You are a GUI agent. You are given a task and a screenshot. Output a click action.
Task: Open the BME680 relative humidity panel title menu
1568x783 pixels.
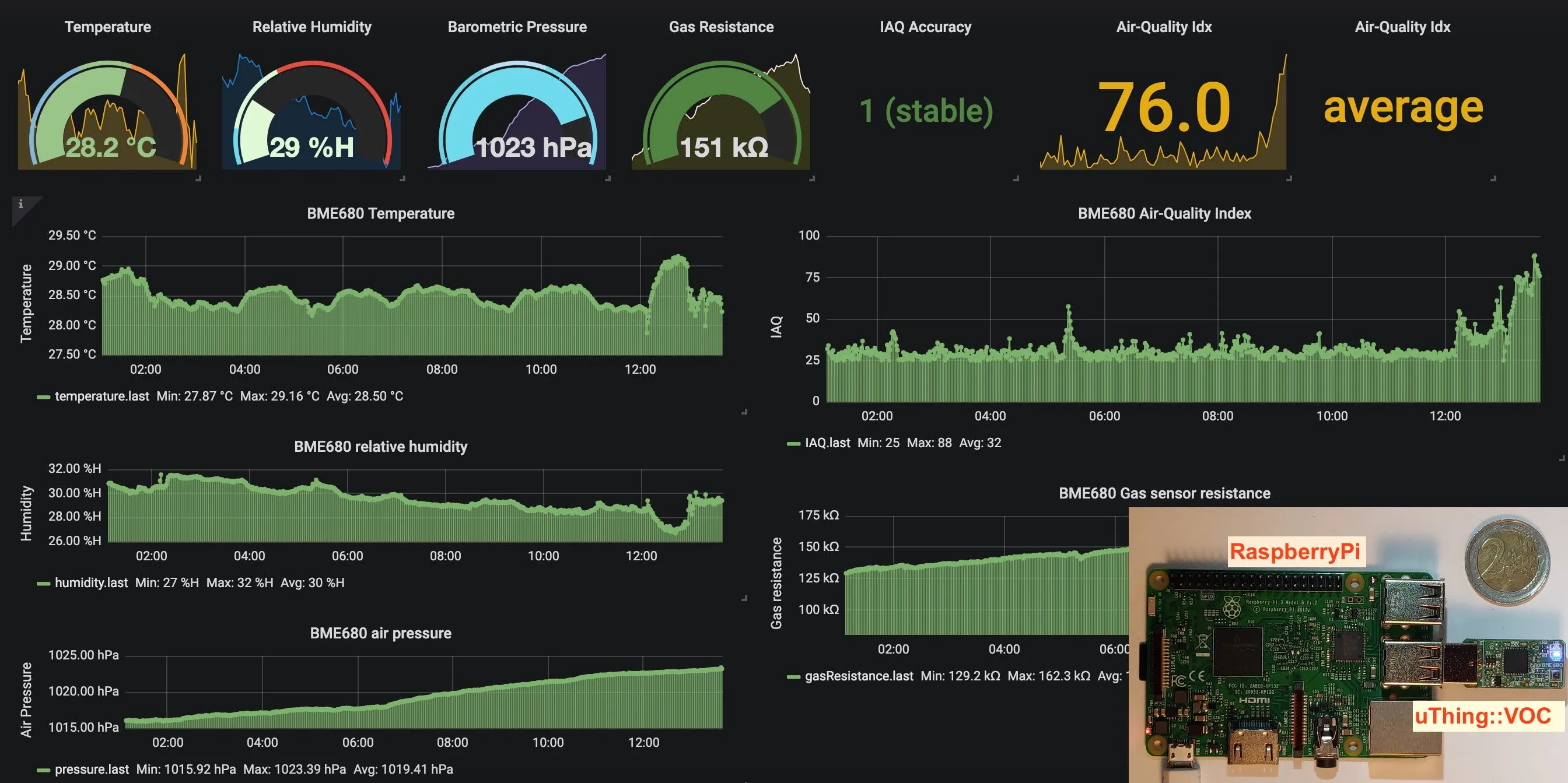tap(380, 447)
